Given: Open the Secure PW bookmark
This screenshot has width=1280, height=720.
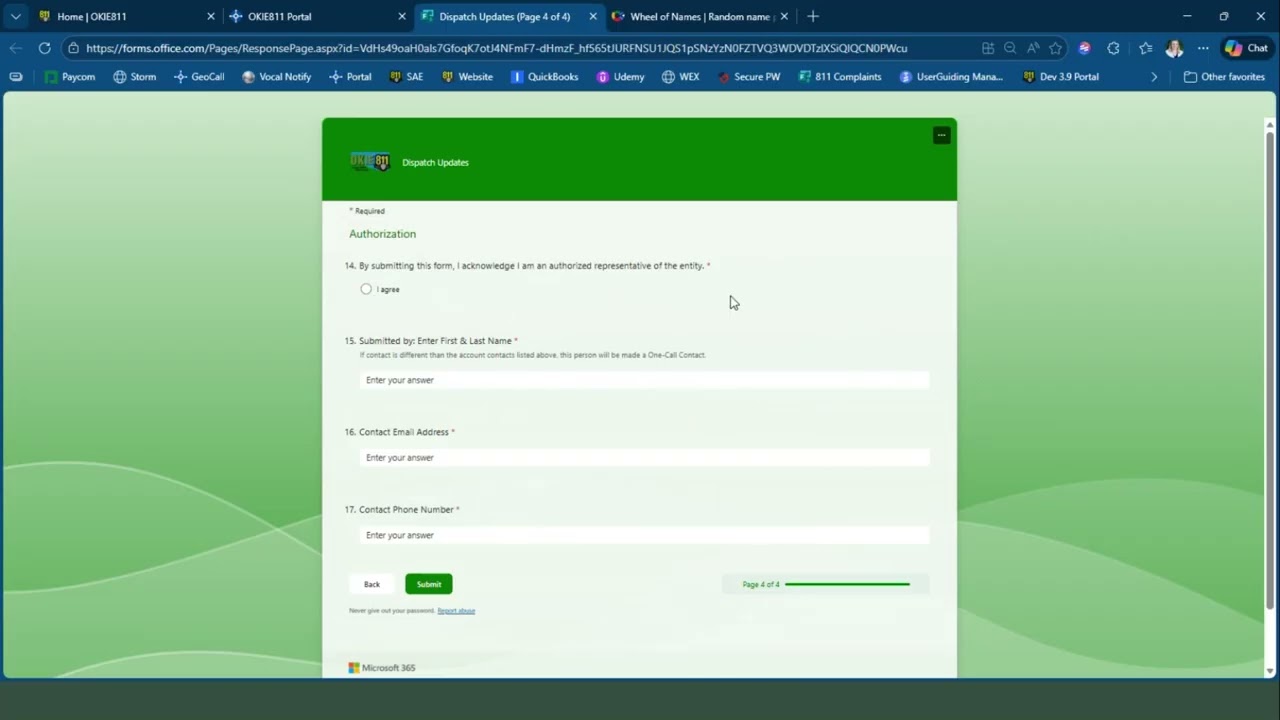Looking at the screenshot, I should click(749, 77).
